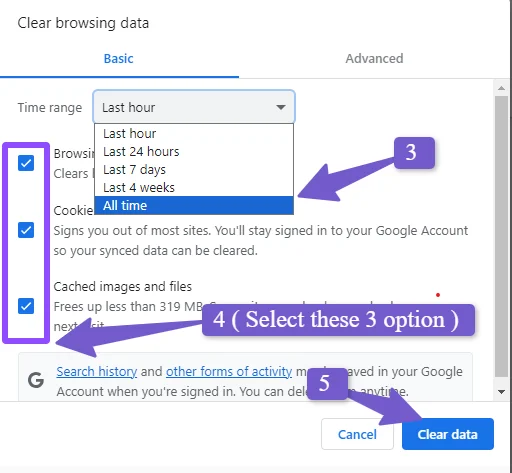Viewport: 512px width, 473px height.
Task: Uncheck the Browsing history checkbox
Action: pos(26,163)
